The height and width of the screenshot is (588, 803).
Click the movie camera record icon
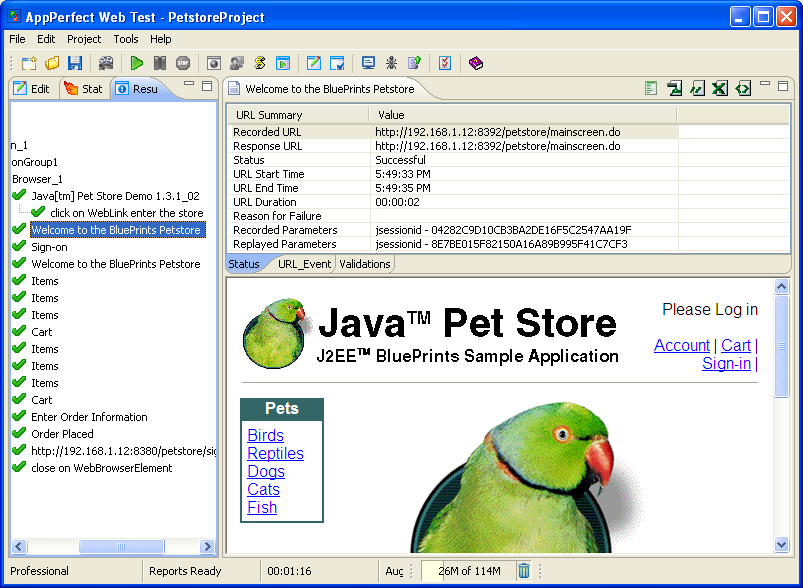(106, 63)
